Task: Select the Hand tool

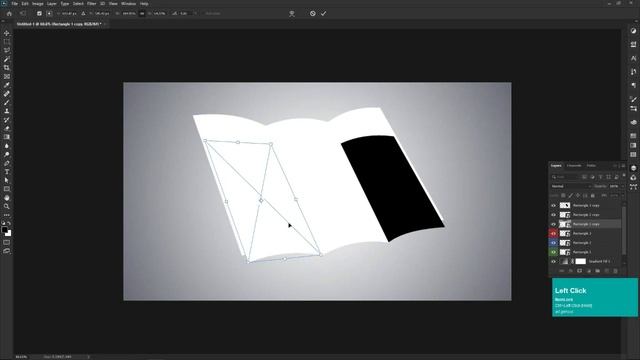Action: coord(7,198)
